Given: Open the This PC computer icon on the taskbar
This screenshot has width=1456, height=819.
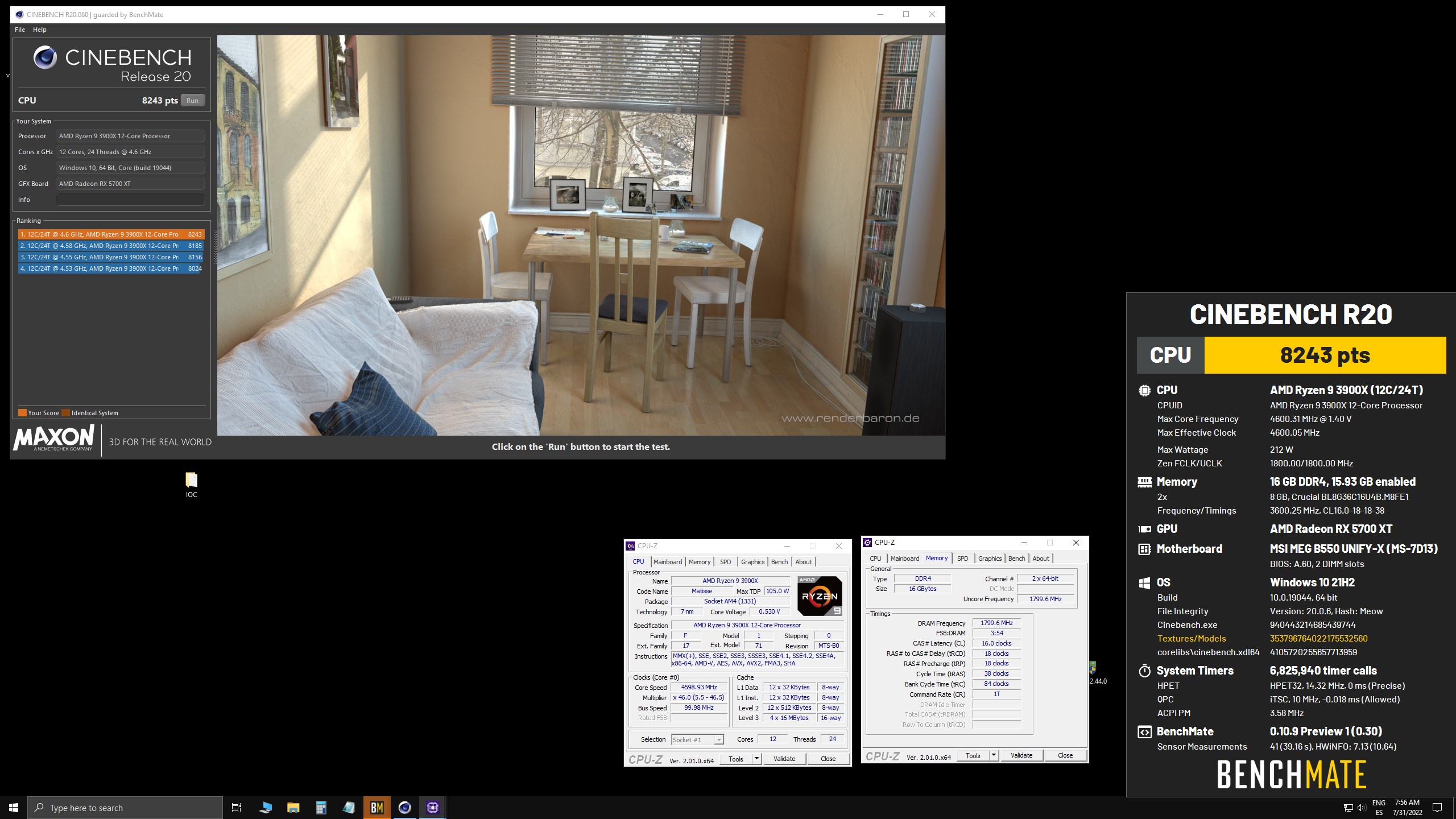Looking at the screenshot, I should click(x=265, y=808).
